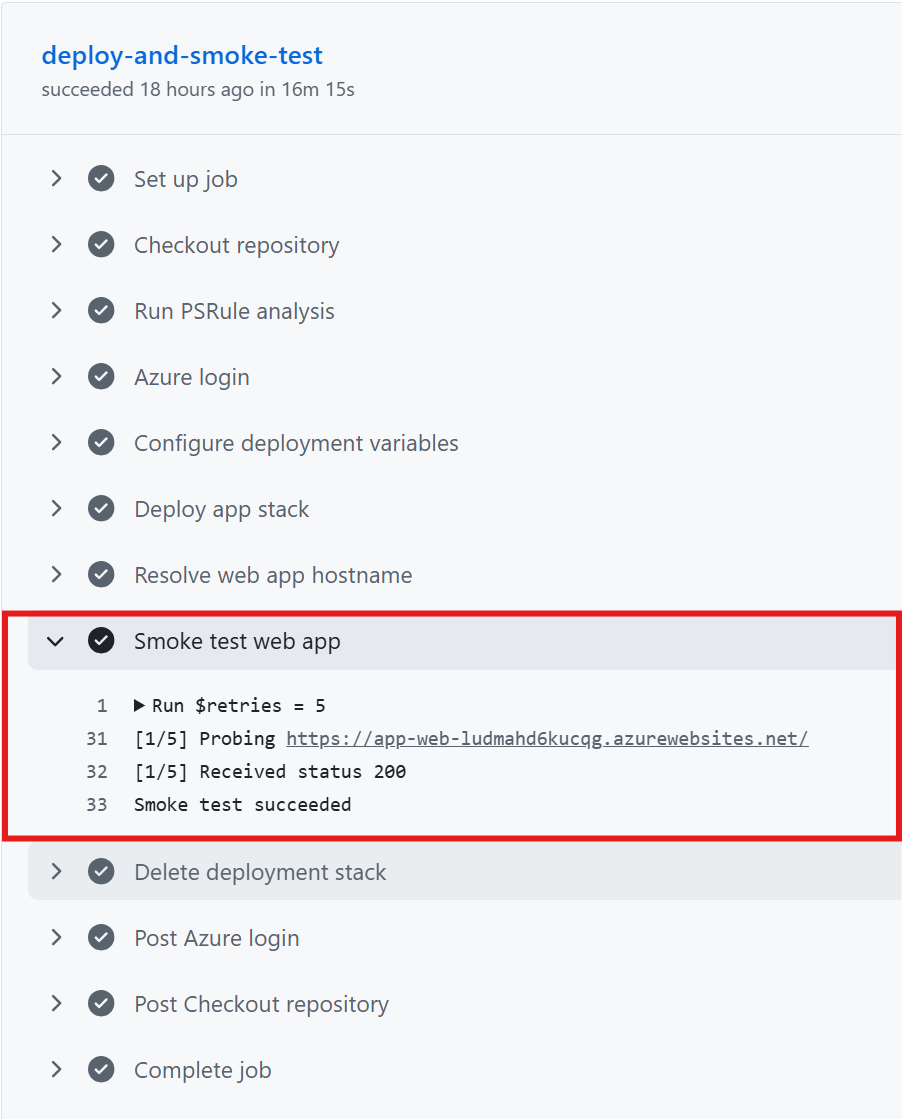Toggle the Run $retries = 5 disclosure triangle
902x1119 pixels.
click(140, 706)
